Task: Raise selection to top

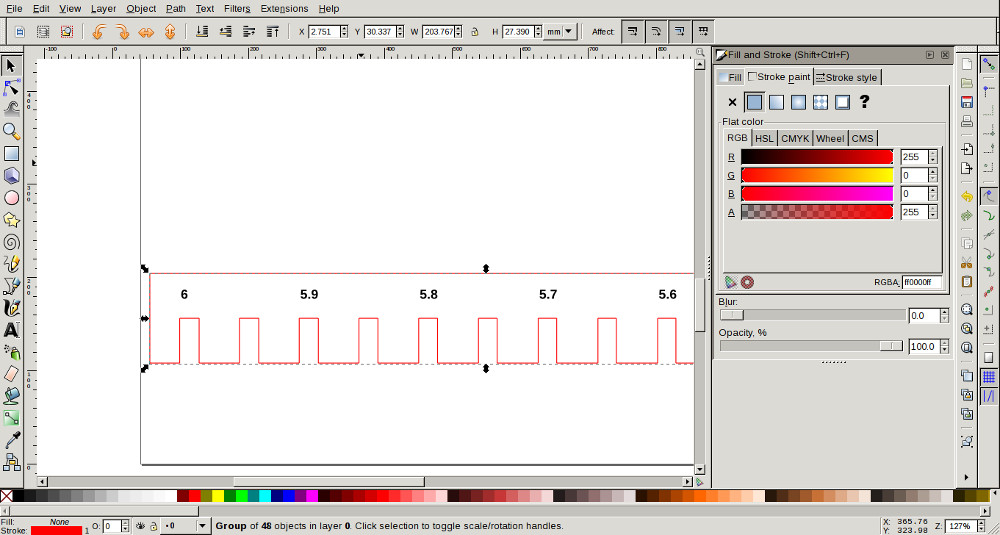Action: [273, 31]
